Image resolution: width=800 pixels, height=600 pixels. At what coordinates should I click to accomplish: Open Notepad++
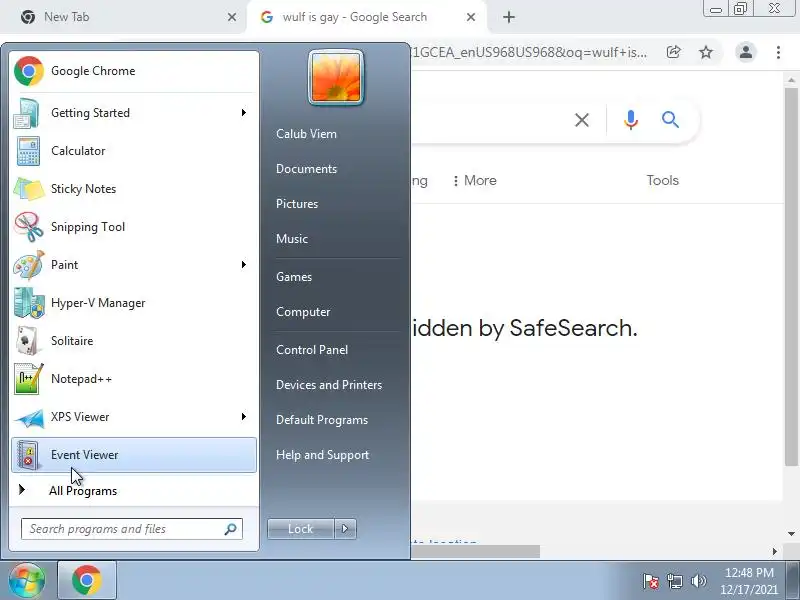point(134,379)
